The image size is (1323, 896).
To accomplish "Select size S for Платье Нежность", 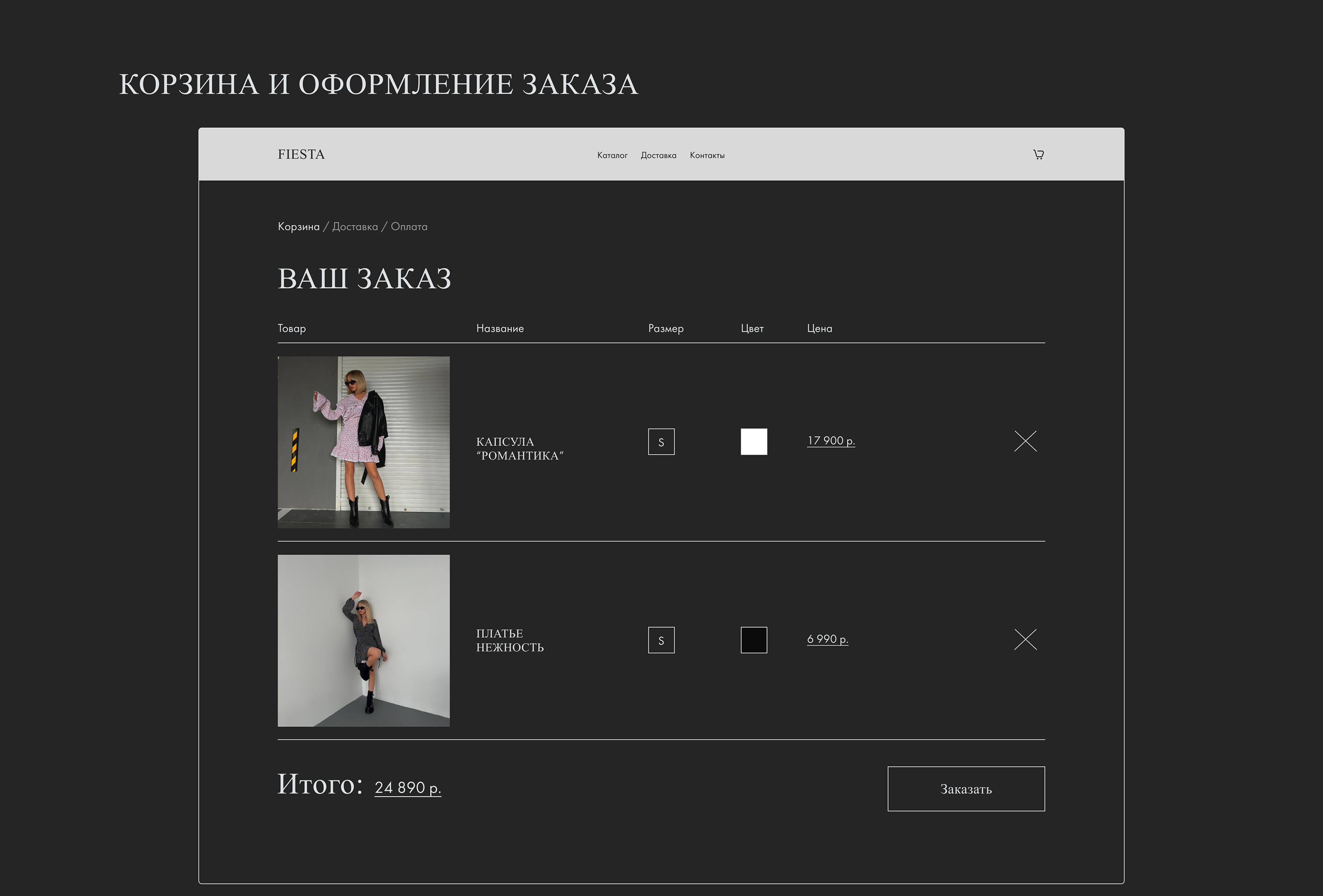I will [661, 640].
